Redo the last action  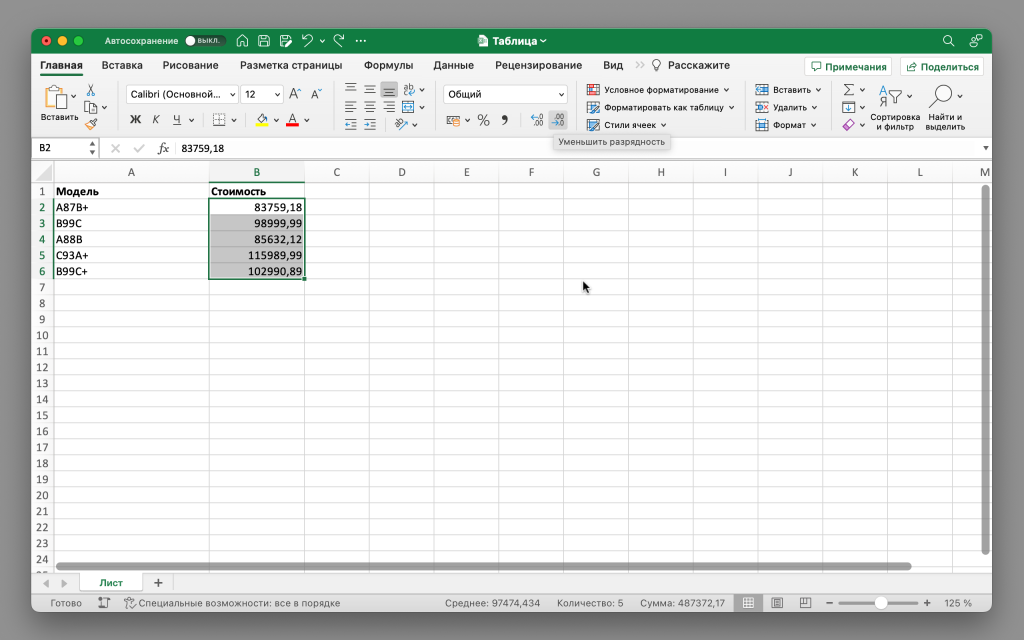click(x=338, y=40)
